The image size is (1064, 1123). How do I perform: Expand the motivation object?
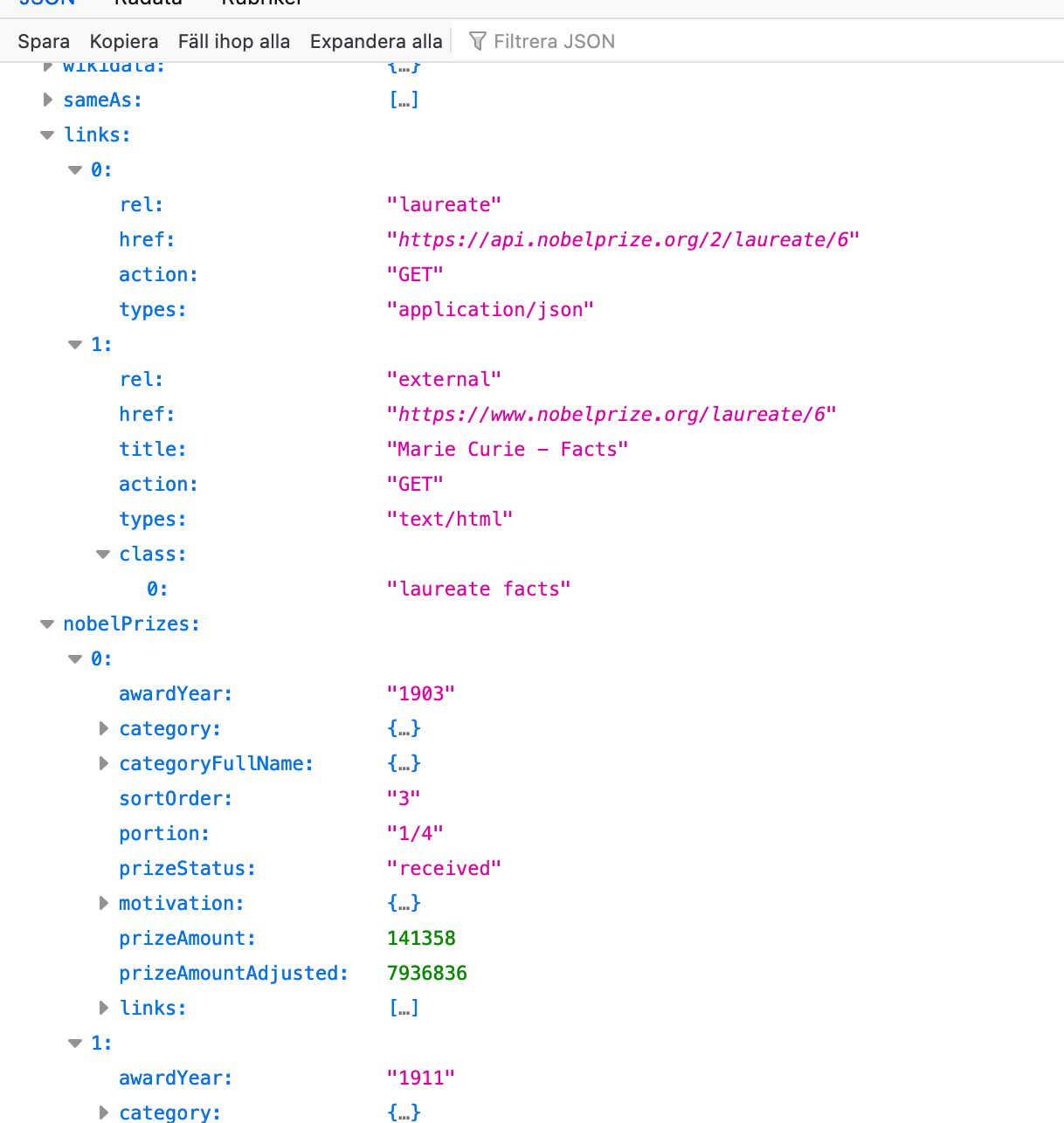(104, 904)
